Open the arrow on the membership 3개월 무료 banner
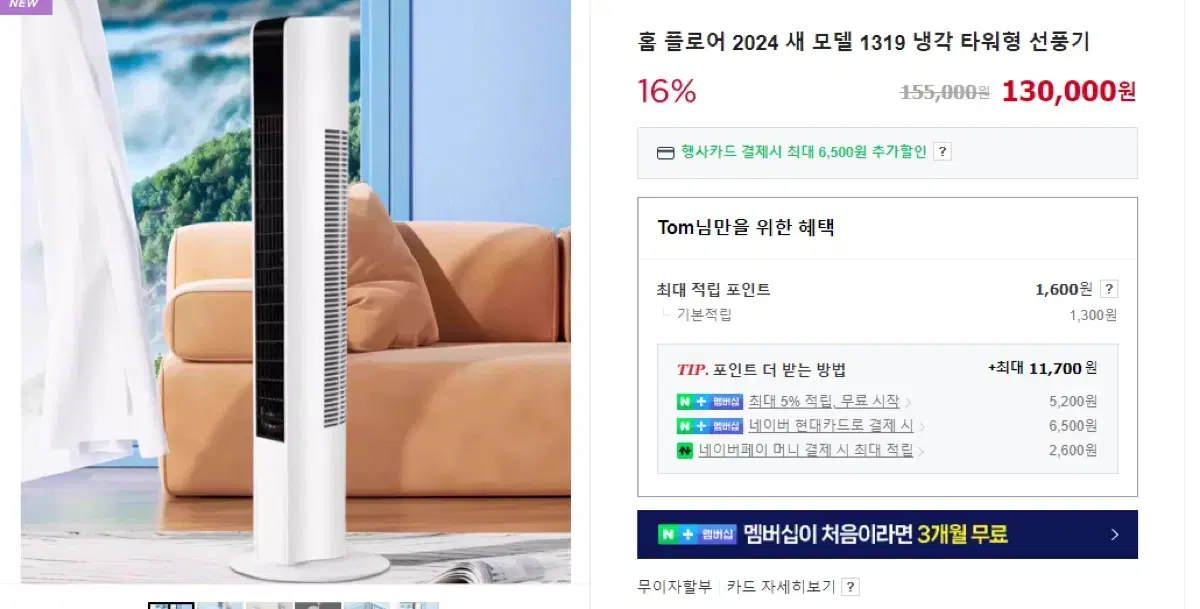 (x=1114, y=535)
